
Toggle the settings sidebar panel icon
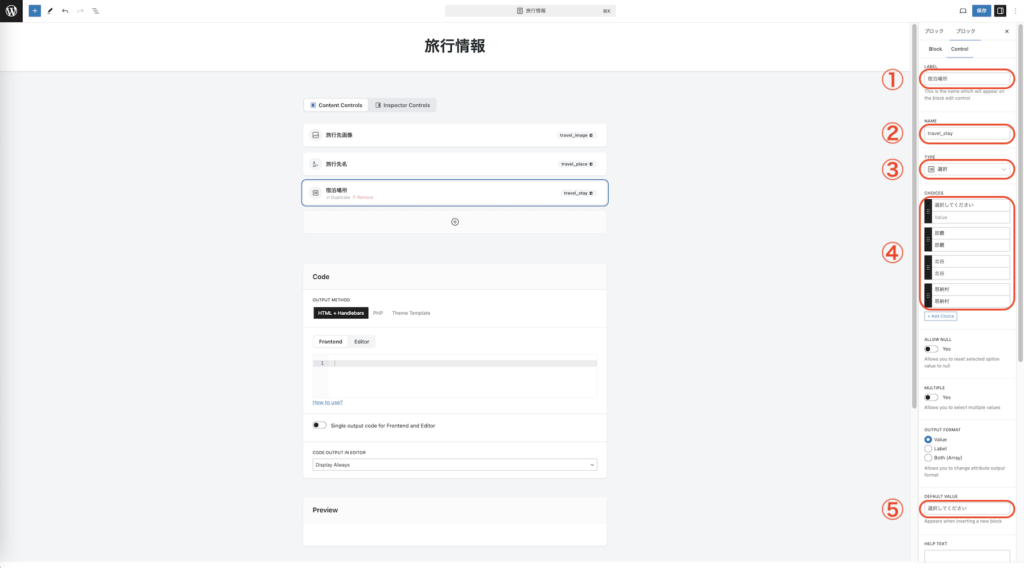1000,11
